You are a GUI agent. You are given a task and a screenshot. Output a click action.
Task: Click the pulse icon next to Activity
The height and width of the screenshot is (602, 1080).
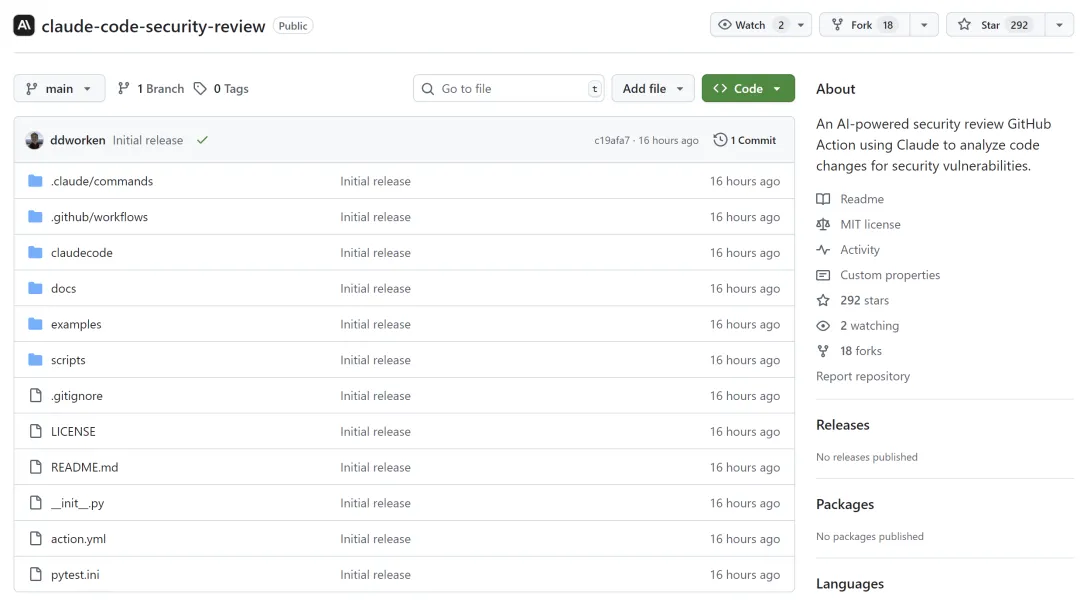pos(823,250)
